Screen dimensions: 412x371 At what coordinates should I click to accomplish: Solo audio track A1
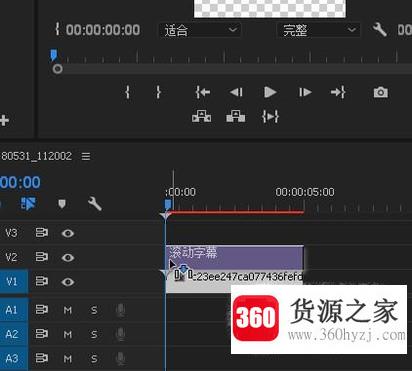pos(94,310)
